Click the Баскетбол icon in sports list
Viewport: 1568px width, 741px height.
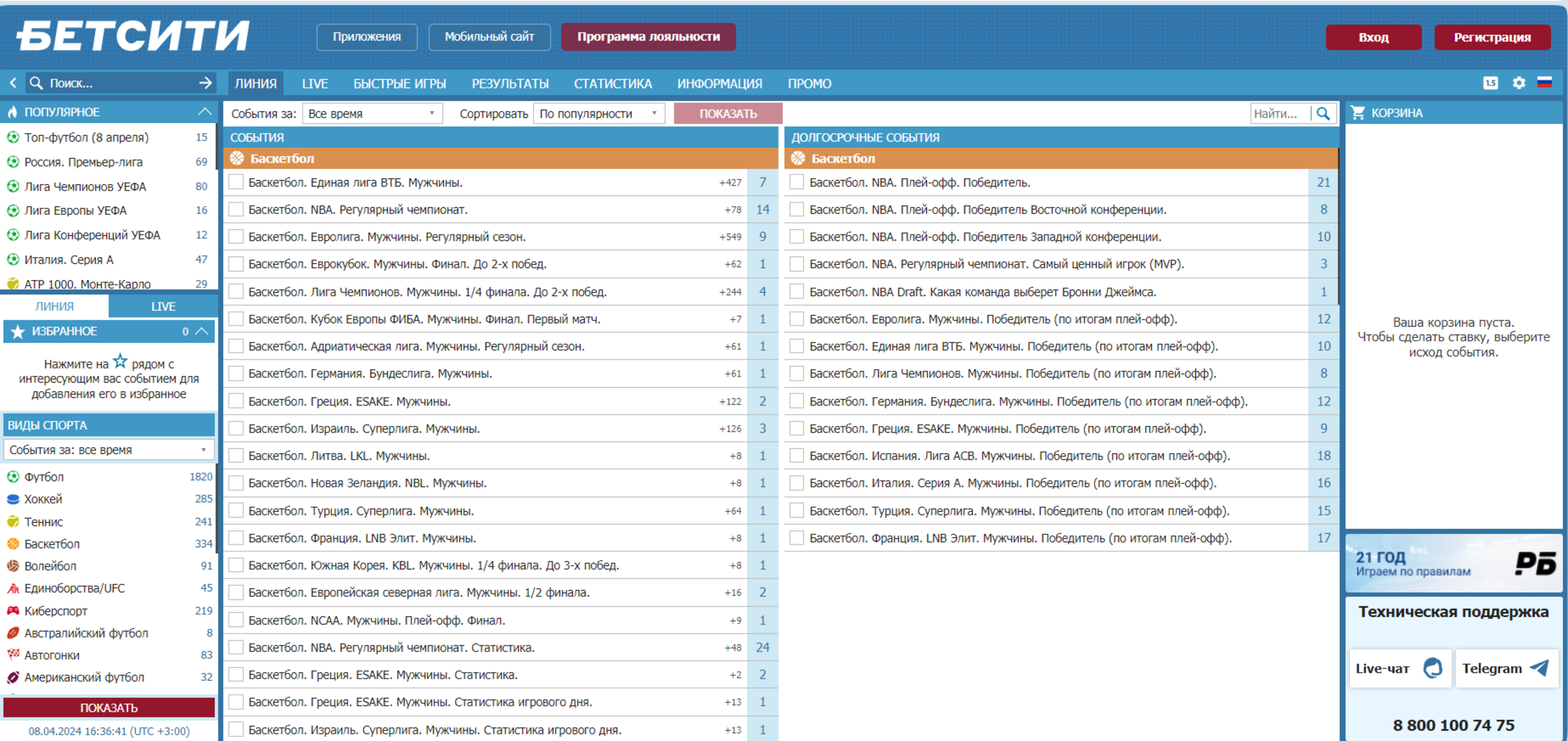click(x=13, y=544)
